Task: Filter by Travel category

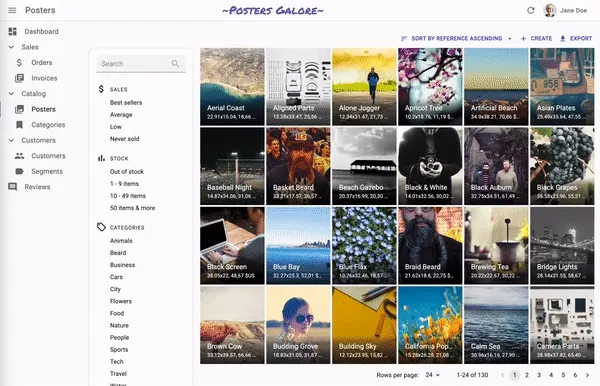Action: (118, 374)
